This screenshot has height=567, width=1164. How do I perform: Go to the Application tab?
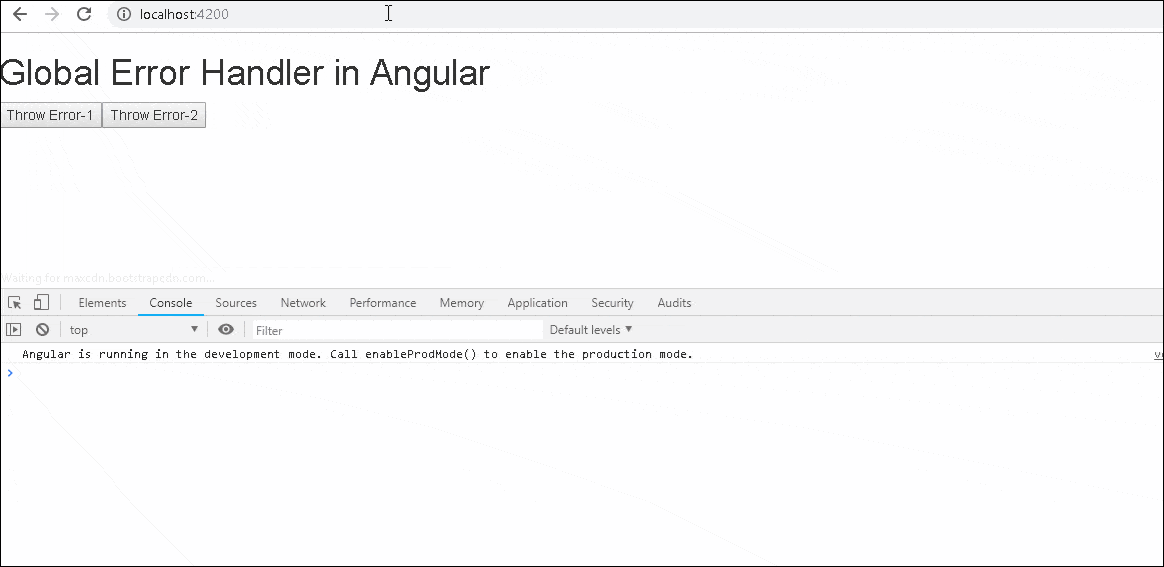click(x=537, y=303)
